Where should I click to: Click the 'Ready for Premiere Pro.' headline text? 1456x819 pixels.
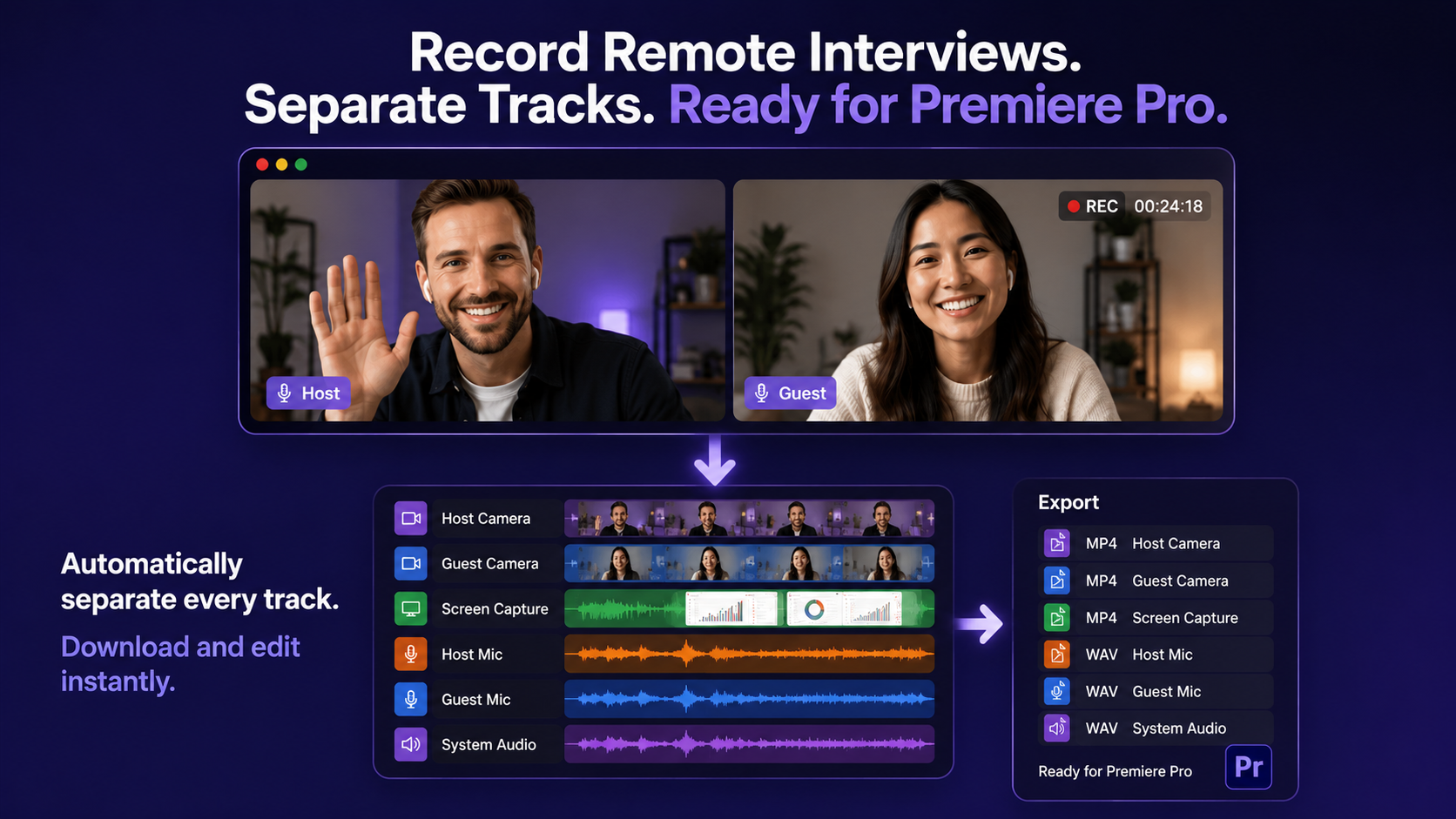point(948,105)
